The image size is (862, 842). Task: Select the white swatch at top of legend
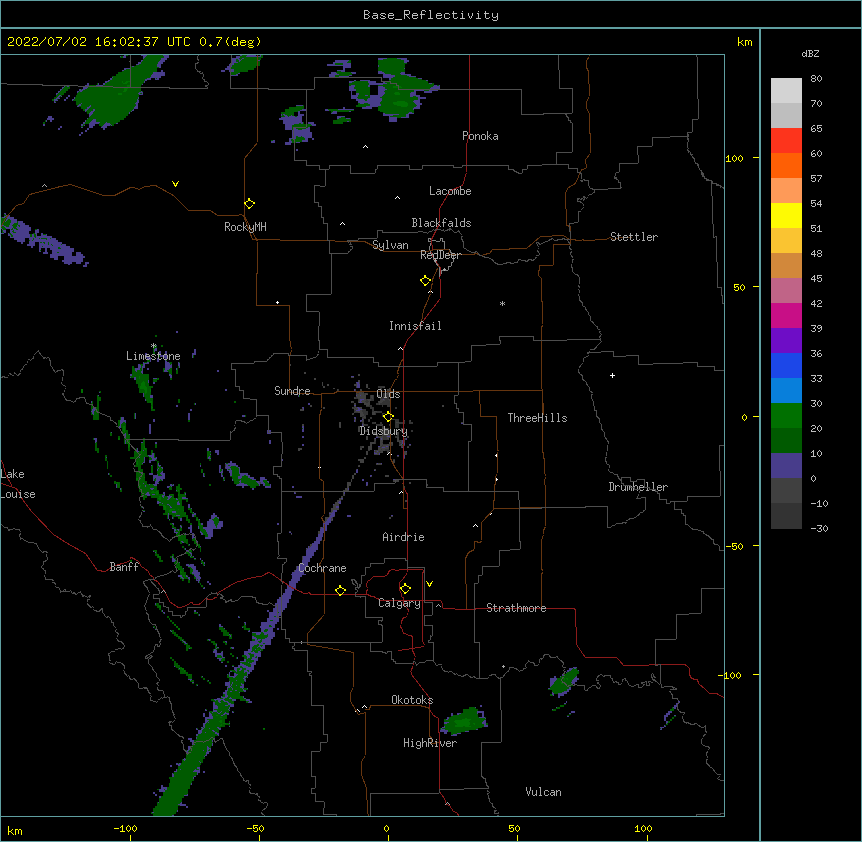pos(786,91)
